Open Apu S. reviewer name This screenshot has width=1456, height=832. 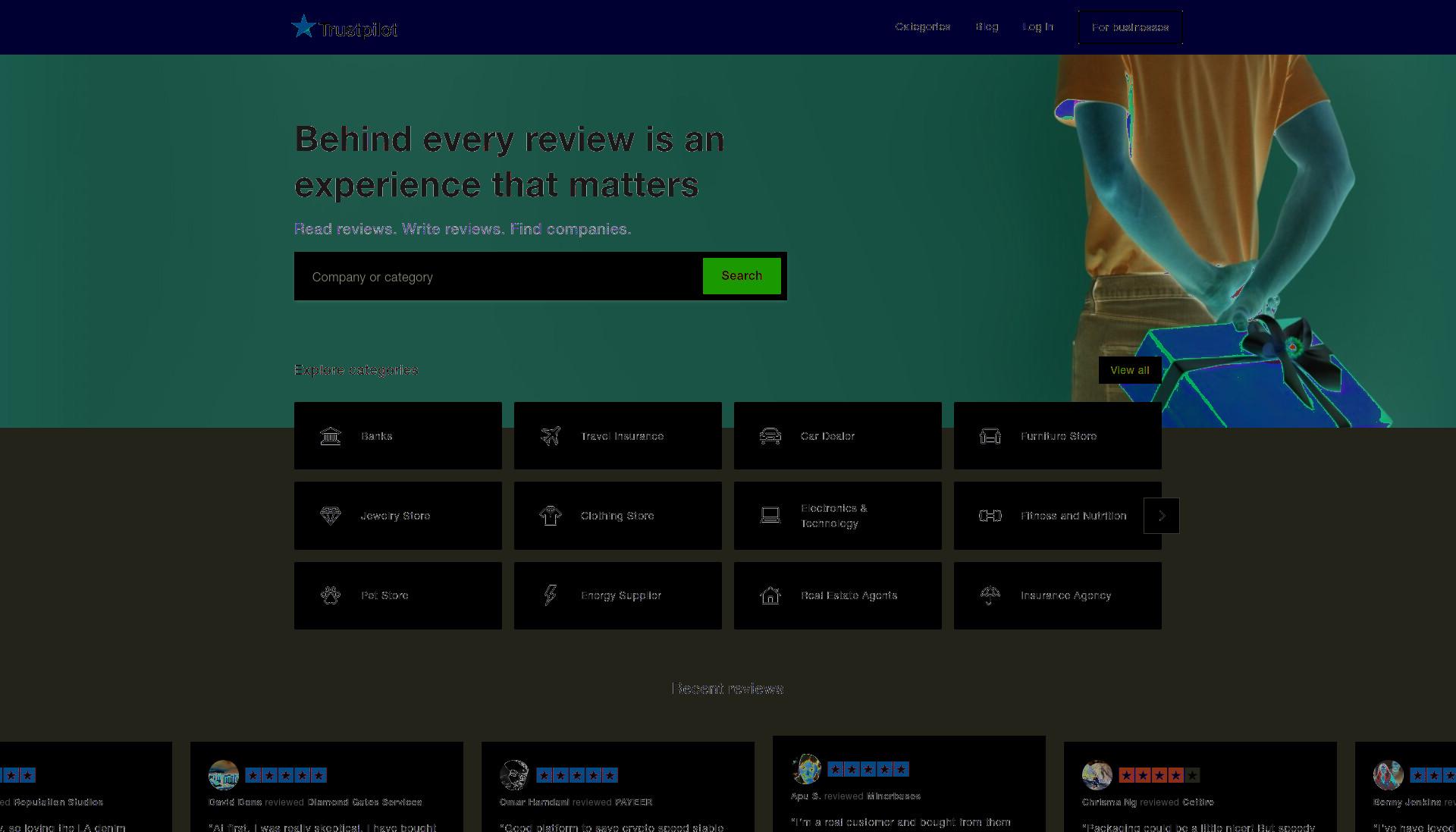805,796
